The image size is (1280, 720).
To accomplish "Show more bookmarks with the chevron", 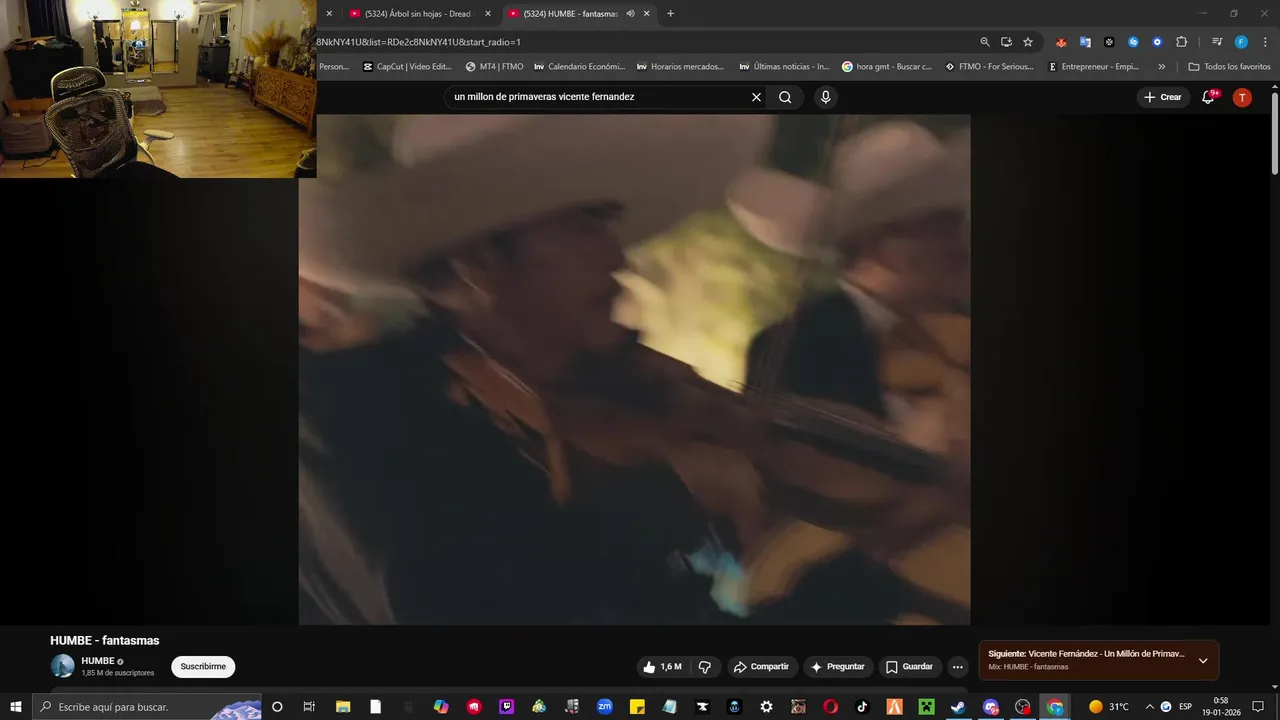I will pos(1161,67).
